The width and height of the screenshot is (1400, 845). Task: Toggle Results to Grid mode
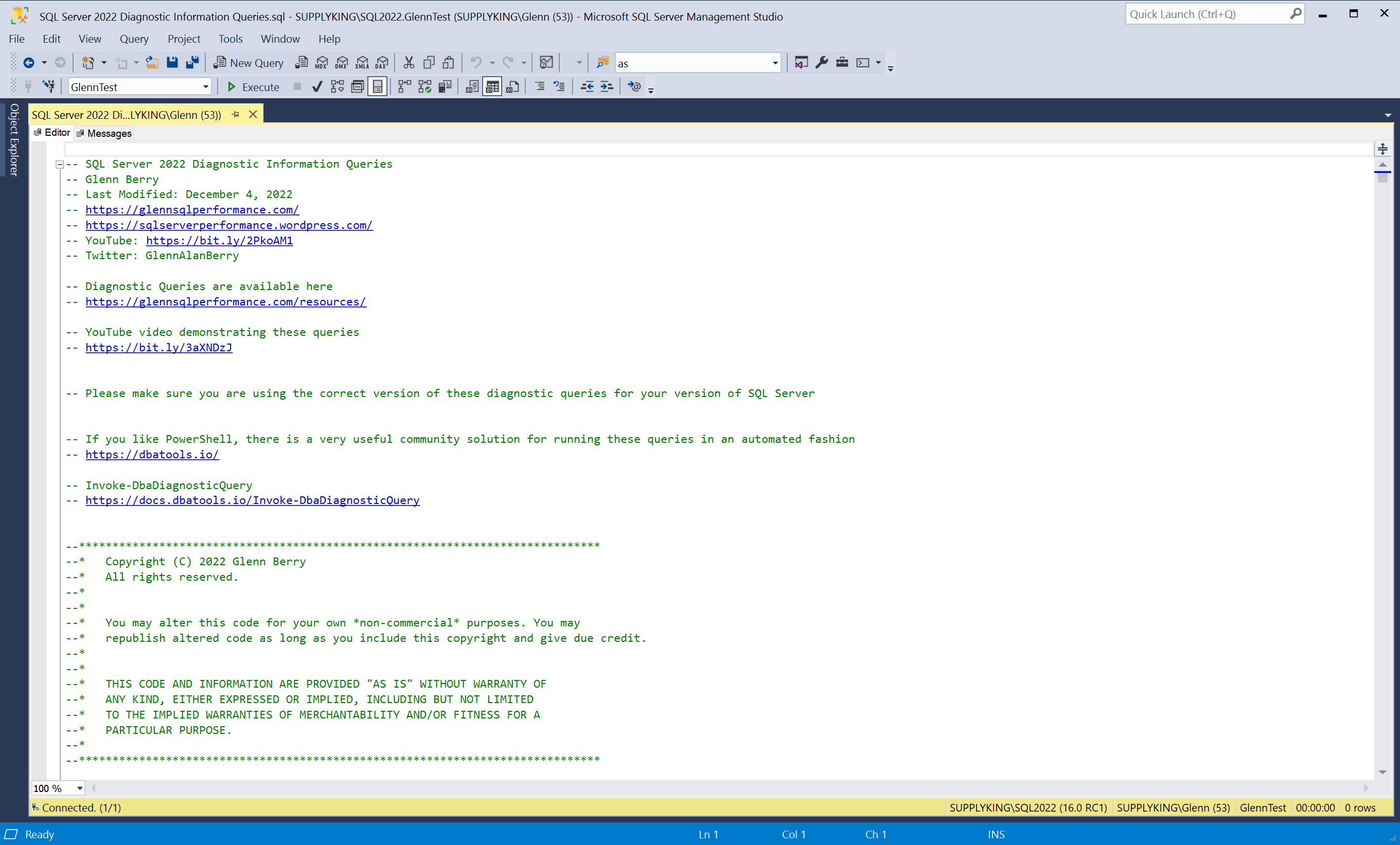point(492,87)
